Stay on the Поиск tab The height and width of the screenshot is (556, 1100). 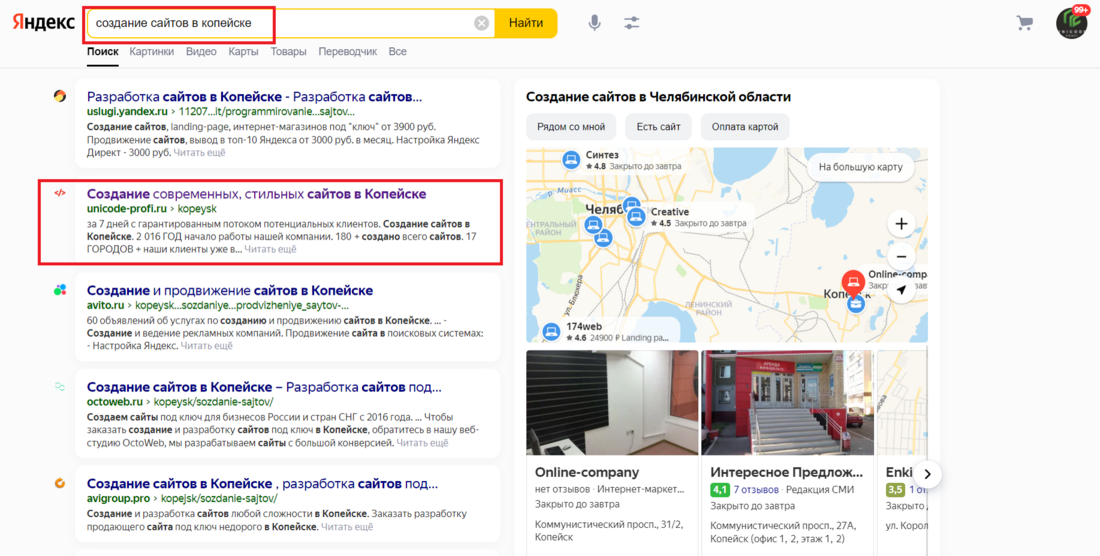(x=102, y=52)
